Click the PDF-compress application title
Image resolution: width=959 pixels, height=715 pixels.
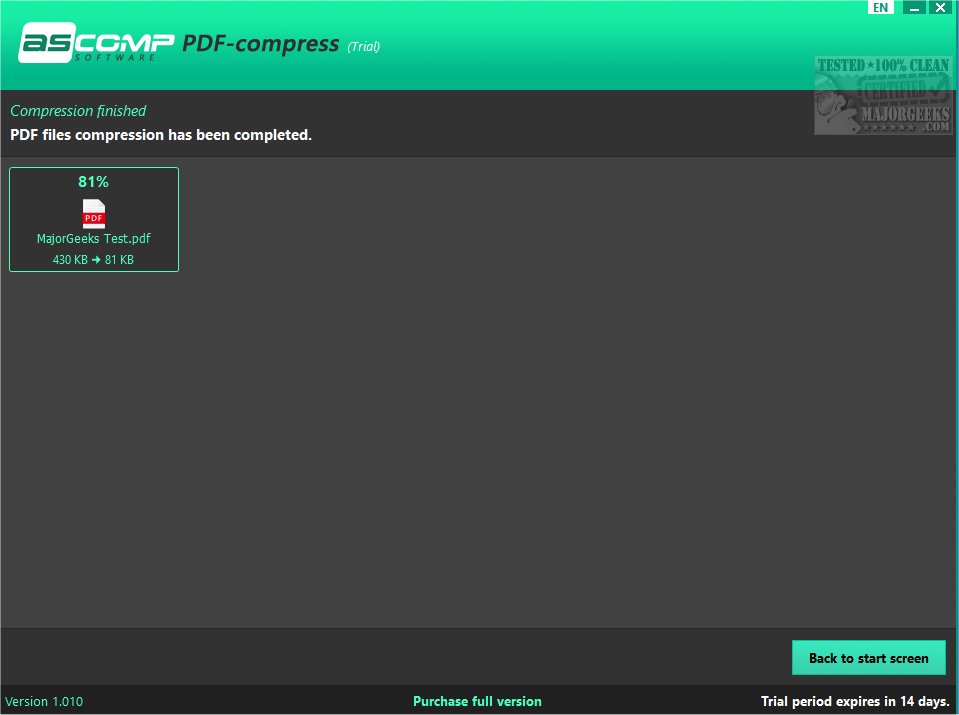coord(261,44)
